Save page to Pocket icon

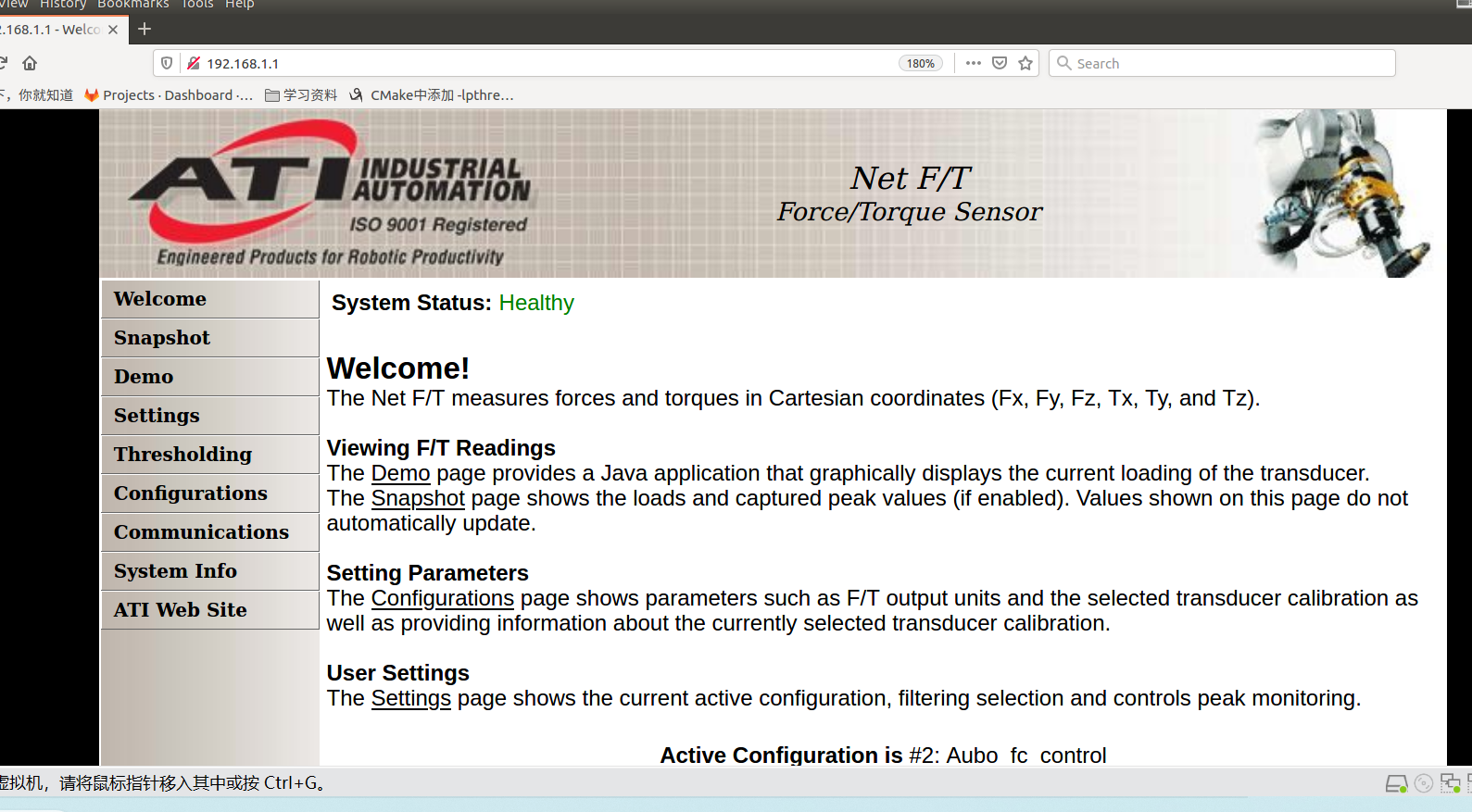1000,63
